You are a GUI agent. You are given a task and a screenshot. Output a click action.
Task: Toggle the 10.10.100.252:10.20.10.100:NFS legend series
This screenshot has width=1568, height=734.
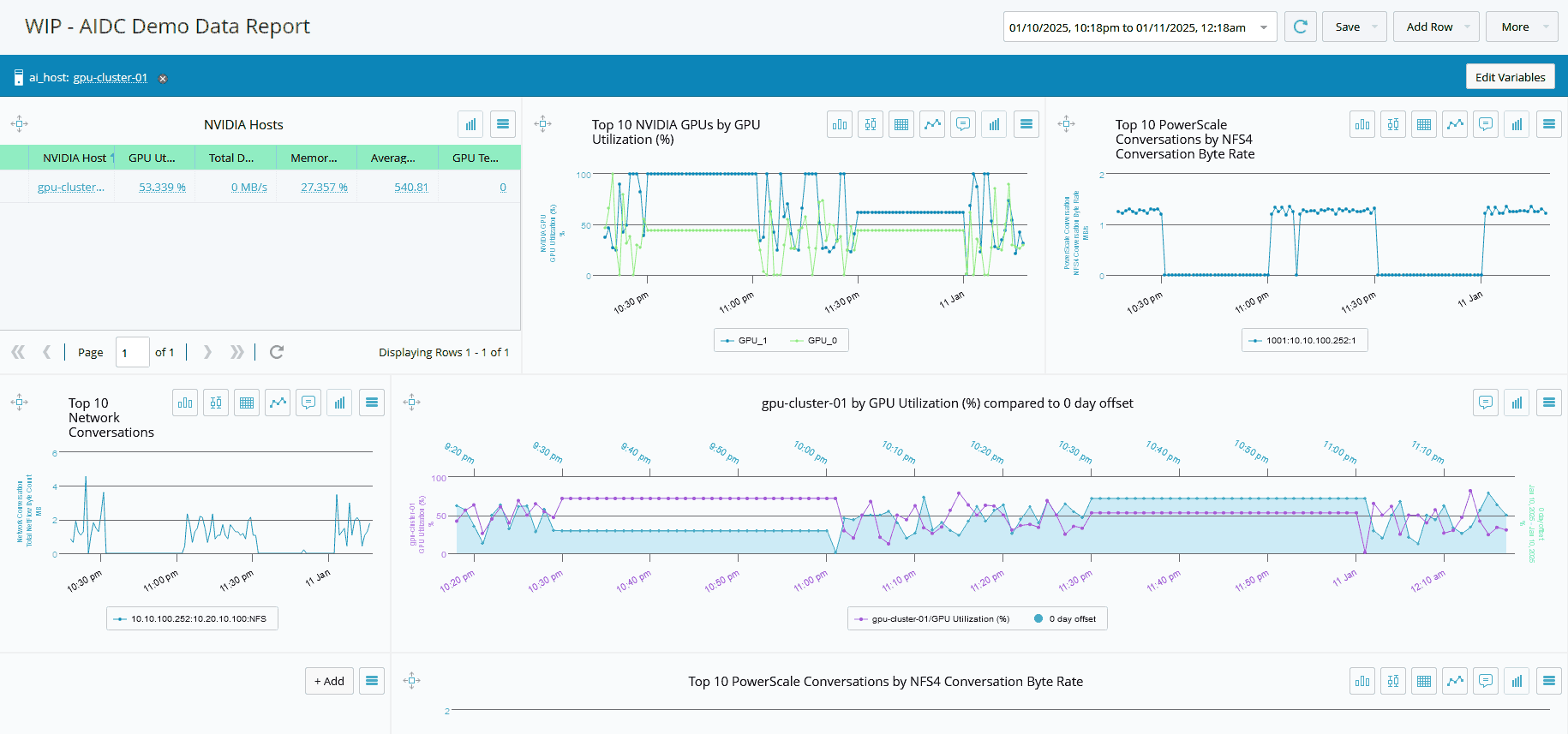190,619
